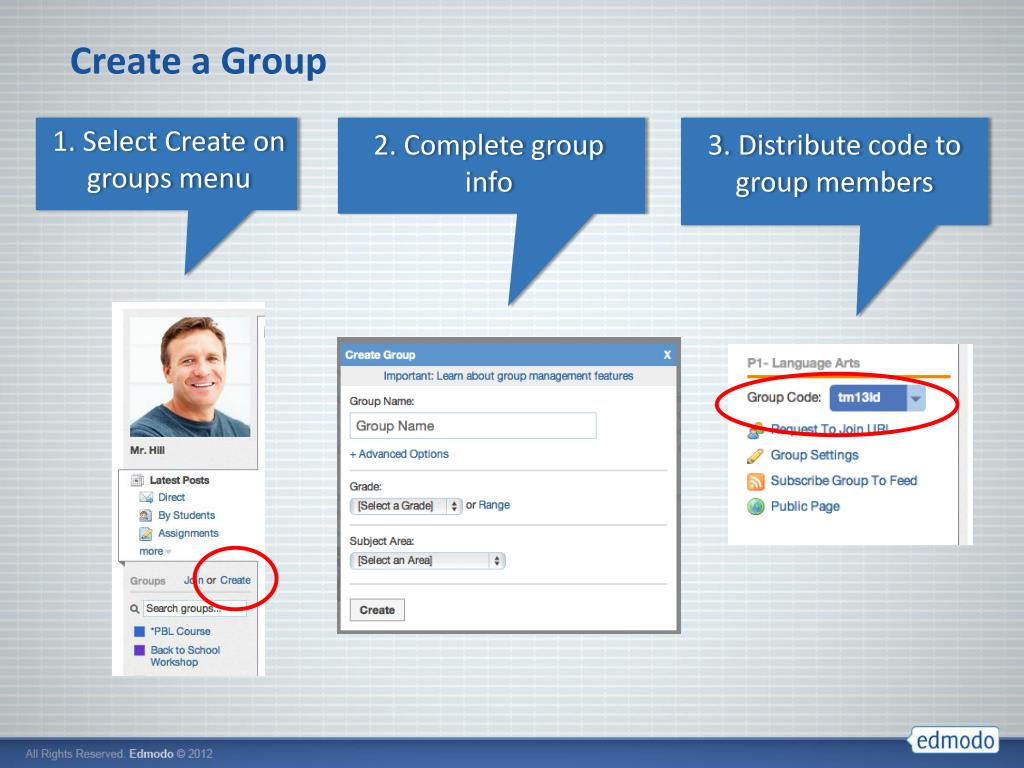
Task: Click the Latest Posts icon
Action: (137, 480)
